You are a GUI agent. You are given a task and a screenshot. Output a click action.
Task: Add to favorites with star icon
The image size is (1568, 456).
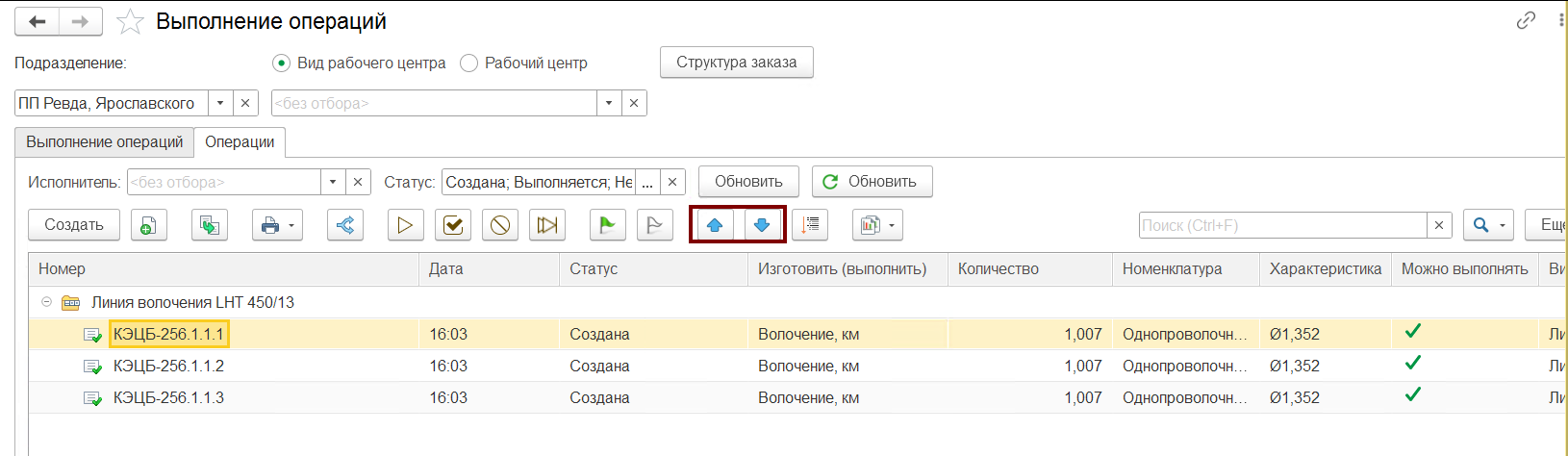[x=130, y=21]
